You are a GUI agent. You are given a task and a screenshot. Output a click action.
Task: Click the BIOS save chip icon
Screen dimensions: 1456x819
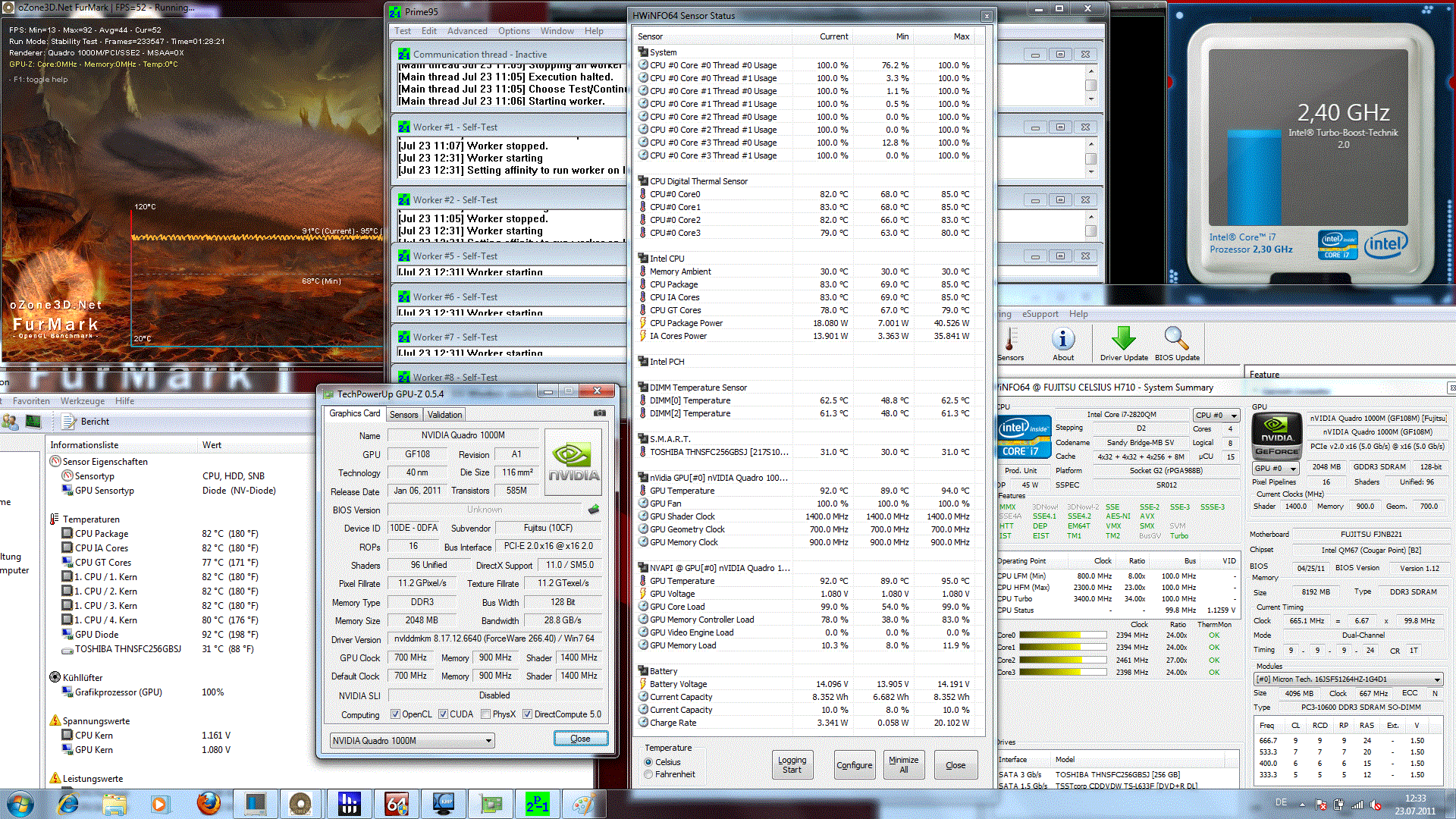[594, 510]
